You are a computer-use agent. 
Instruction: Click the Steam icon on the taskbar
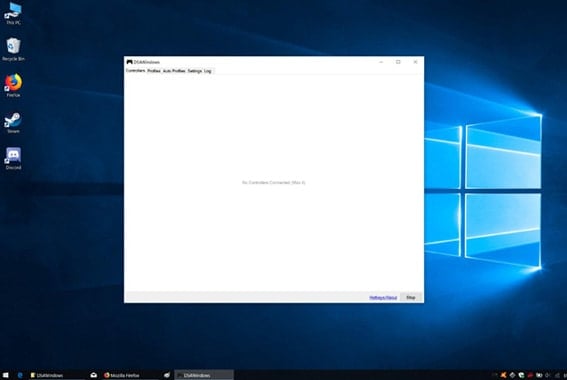[x=166, y=375]
